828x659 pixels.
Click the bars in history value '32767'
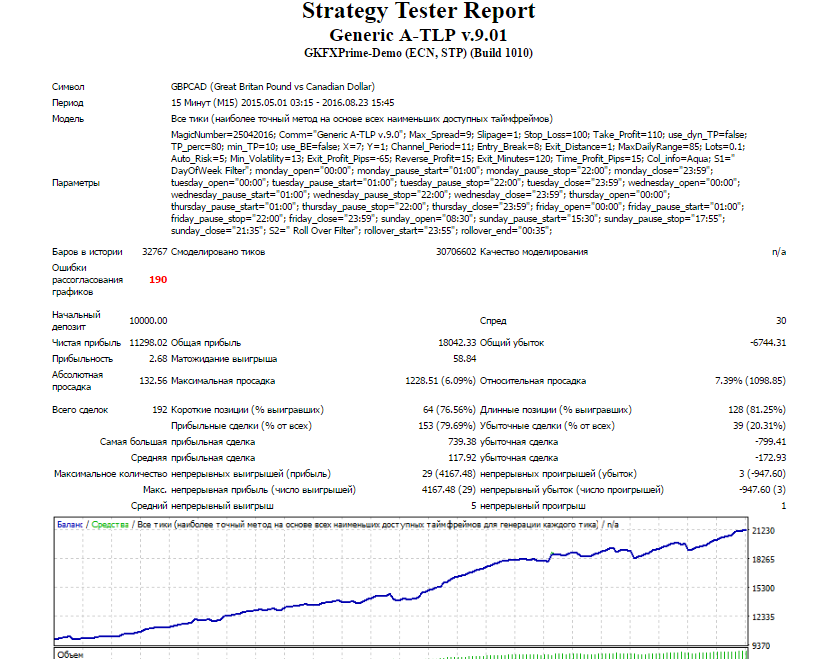point(154,252)
